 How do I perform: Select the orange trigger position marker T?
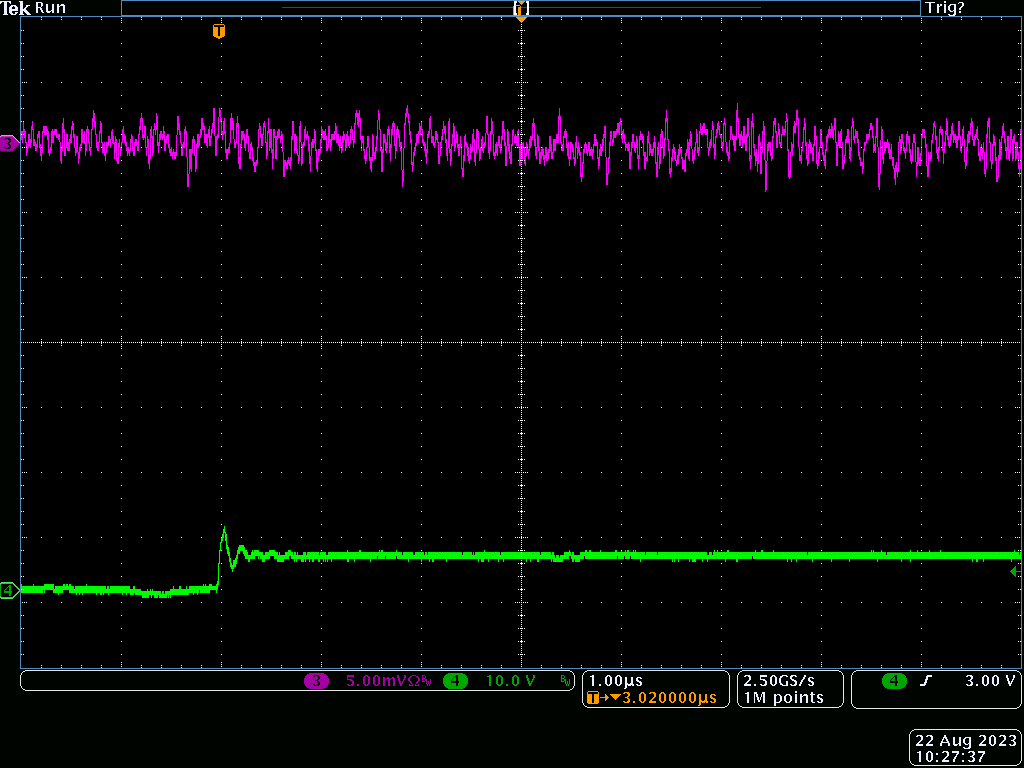click(x=219, y=32)
